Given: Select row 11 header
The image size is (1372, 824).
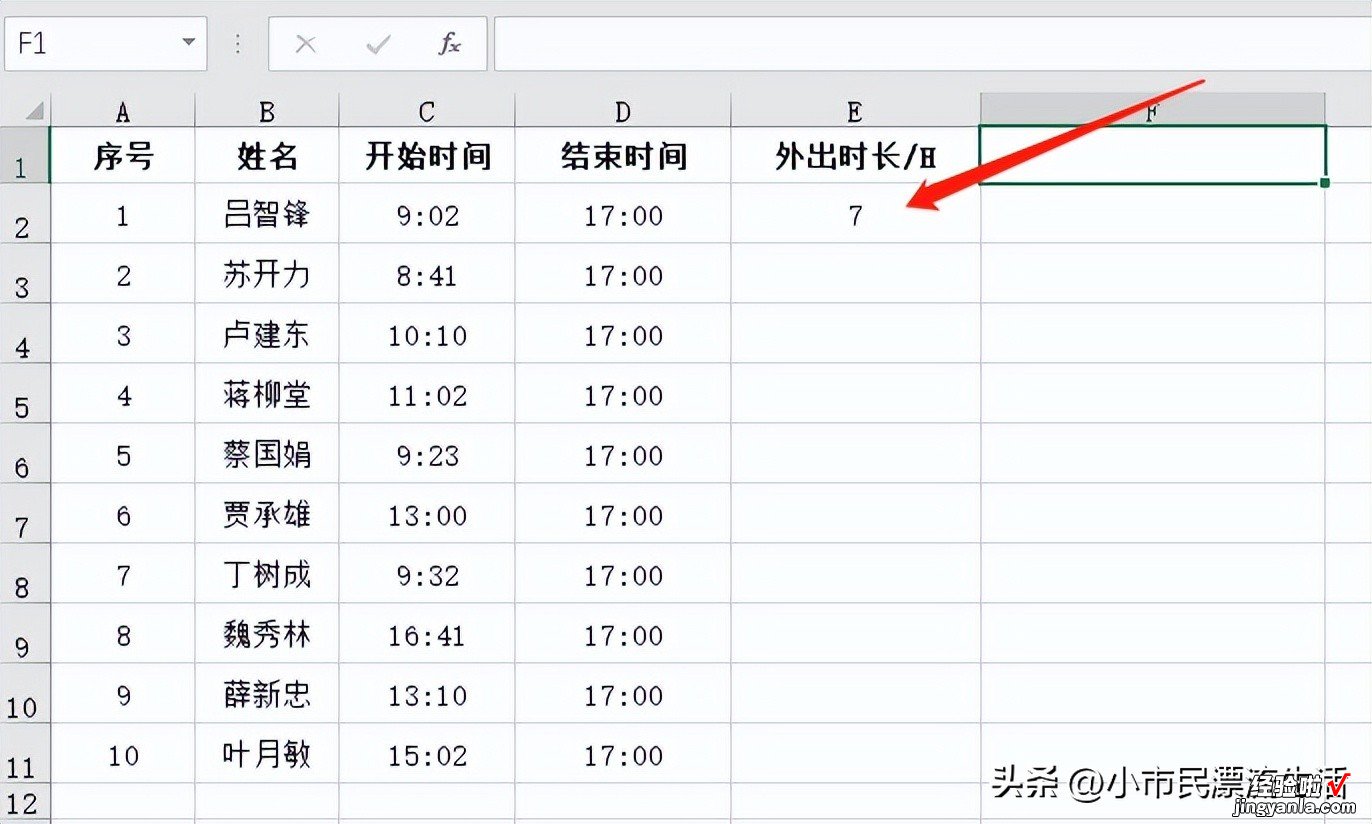Looking at the screenshot, I should tap(24, 754).
